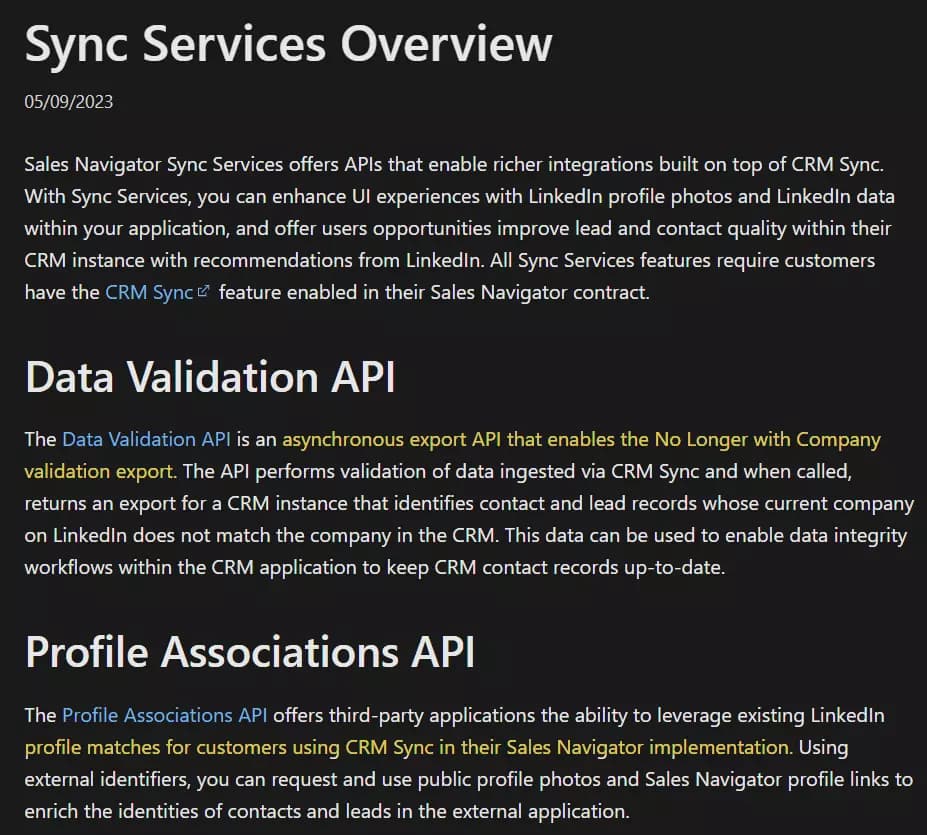This screenshot has width=927, height=835.
Task: Select the 05/09/2023 date text
Action: [x=68, y=101]
